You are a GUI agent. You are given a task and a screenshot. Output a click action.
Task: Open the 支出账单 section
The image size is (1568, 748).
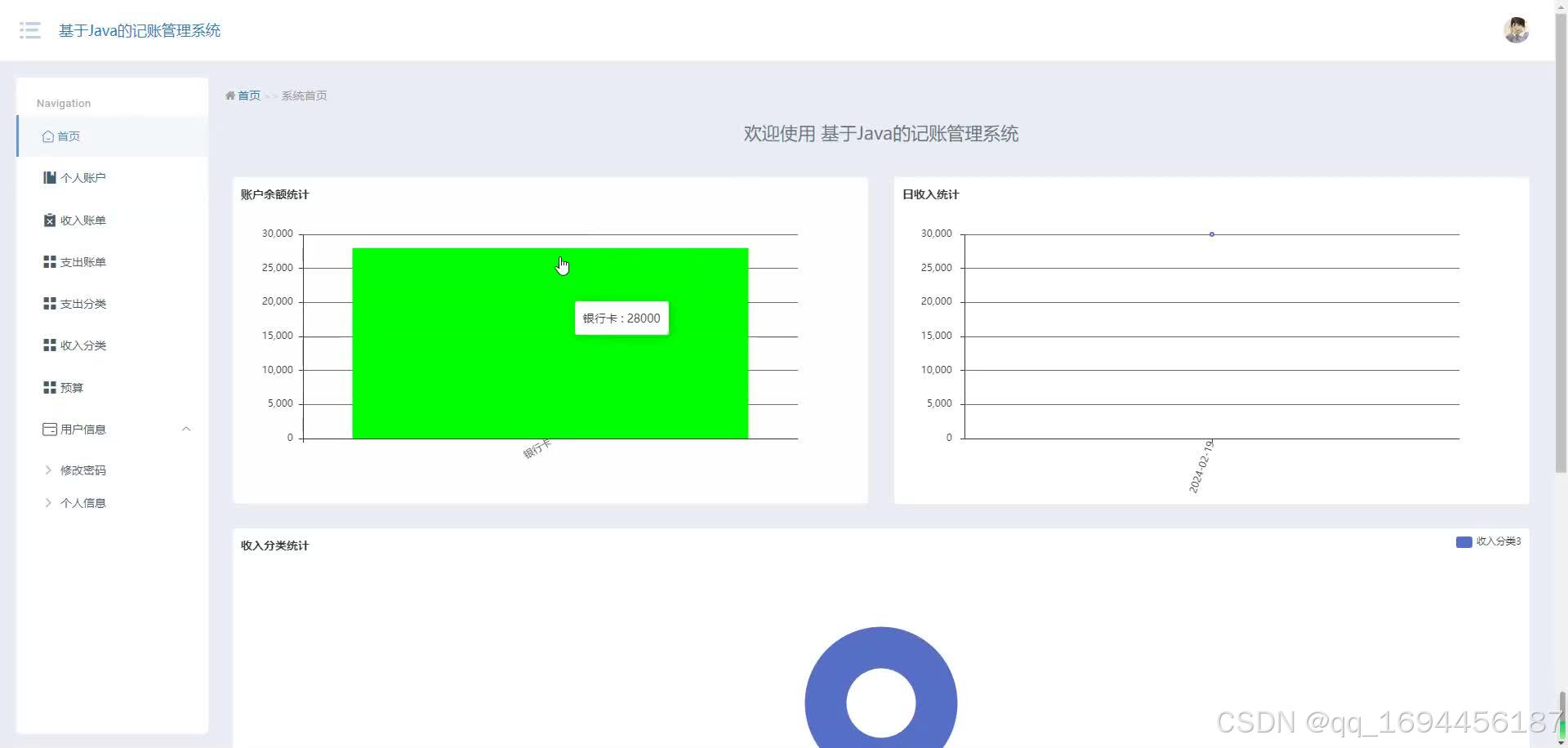[82, 261]
